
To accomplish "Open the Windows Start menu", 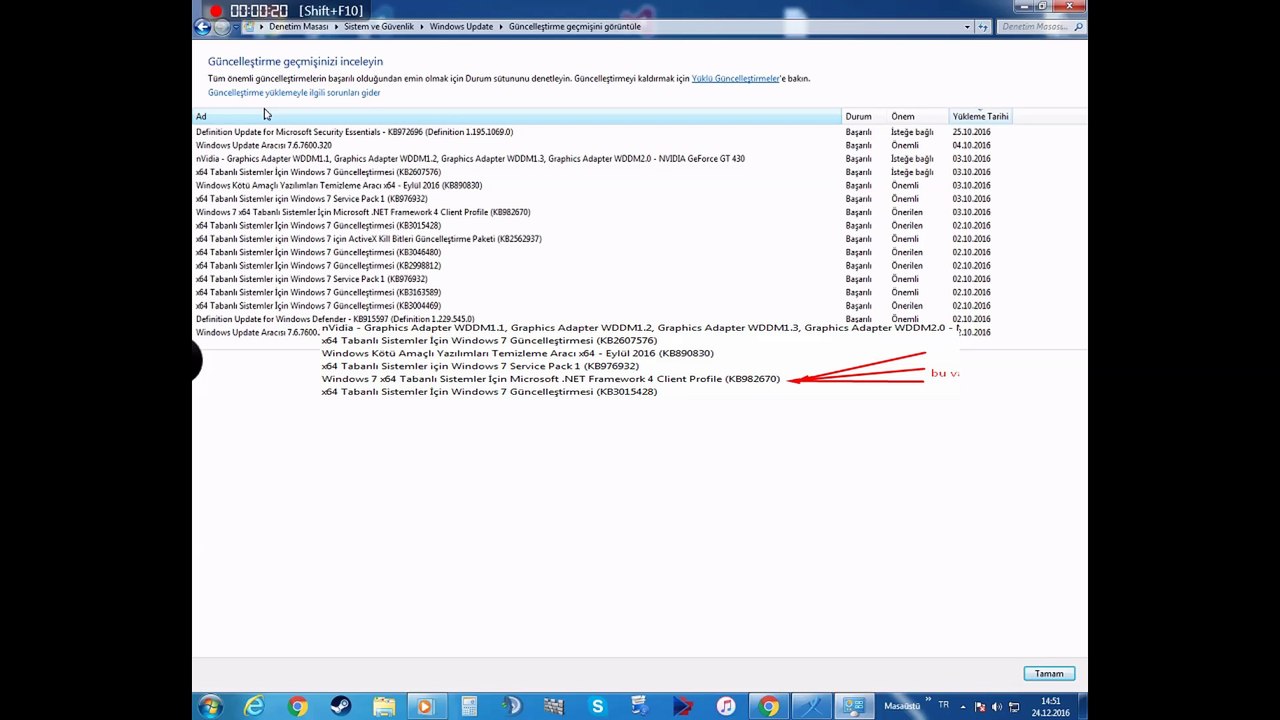I will pyautogui.click(x=210, y=706).
